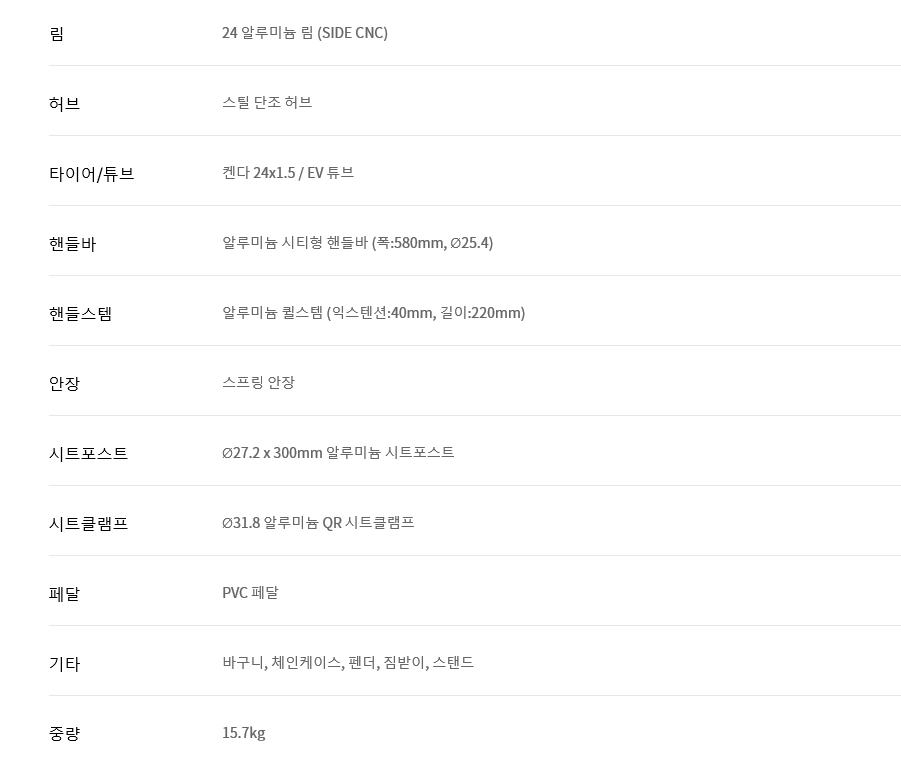The image size is (901, 762).
Task: Click the Ø31.8 알루미늄 QR 시트클램프 value
Action: (x=318, y=522)
